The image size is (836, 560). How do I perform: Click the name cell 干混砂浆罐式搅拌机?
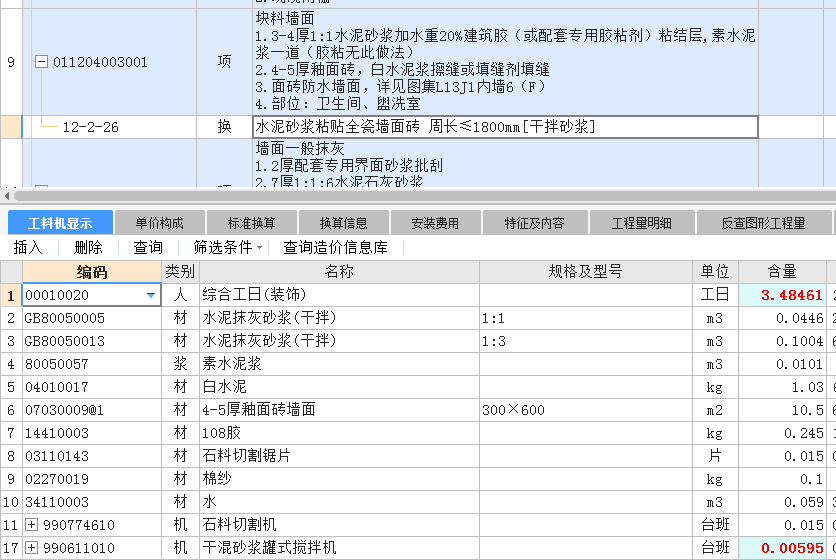[339, 548]
